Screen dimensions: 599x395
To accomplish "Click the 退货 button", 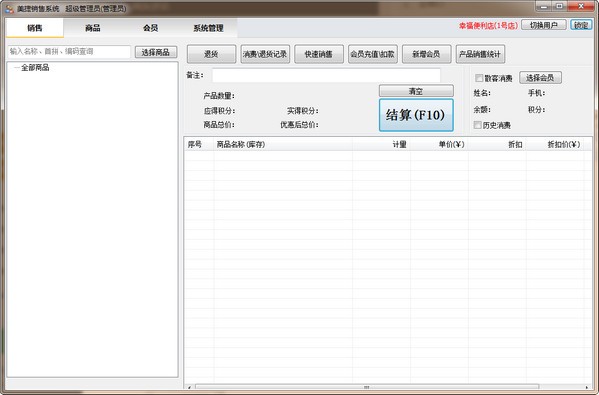I will (x=211, y=54).
